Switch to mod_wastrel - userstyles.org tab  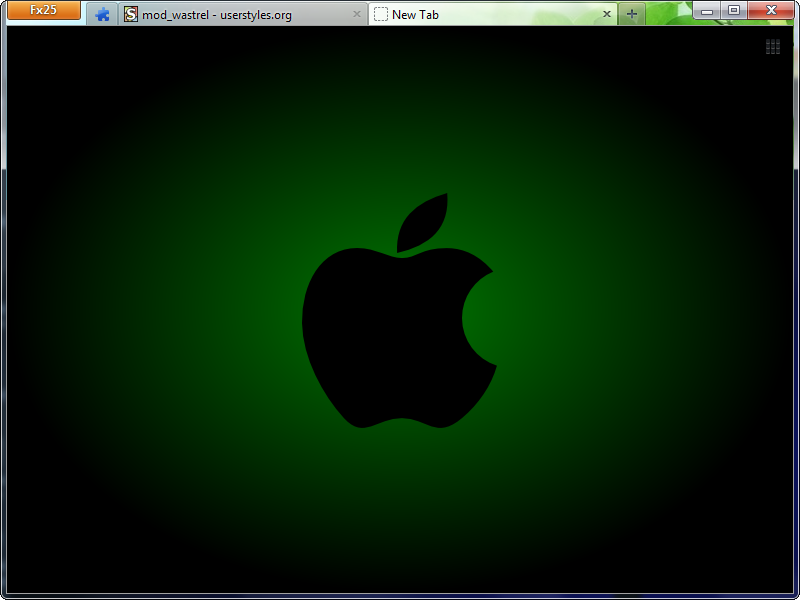point(243,14)
